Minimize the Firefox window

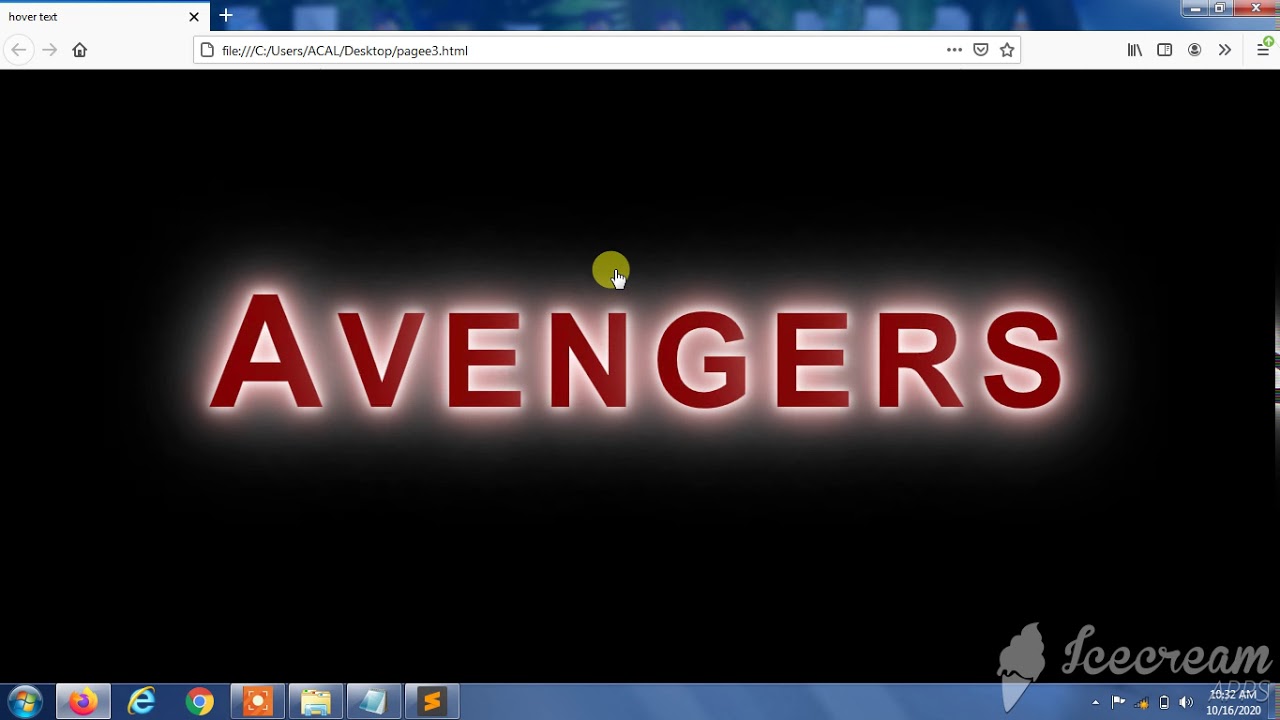1195,8
